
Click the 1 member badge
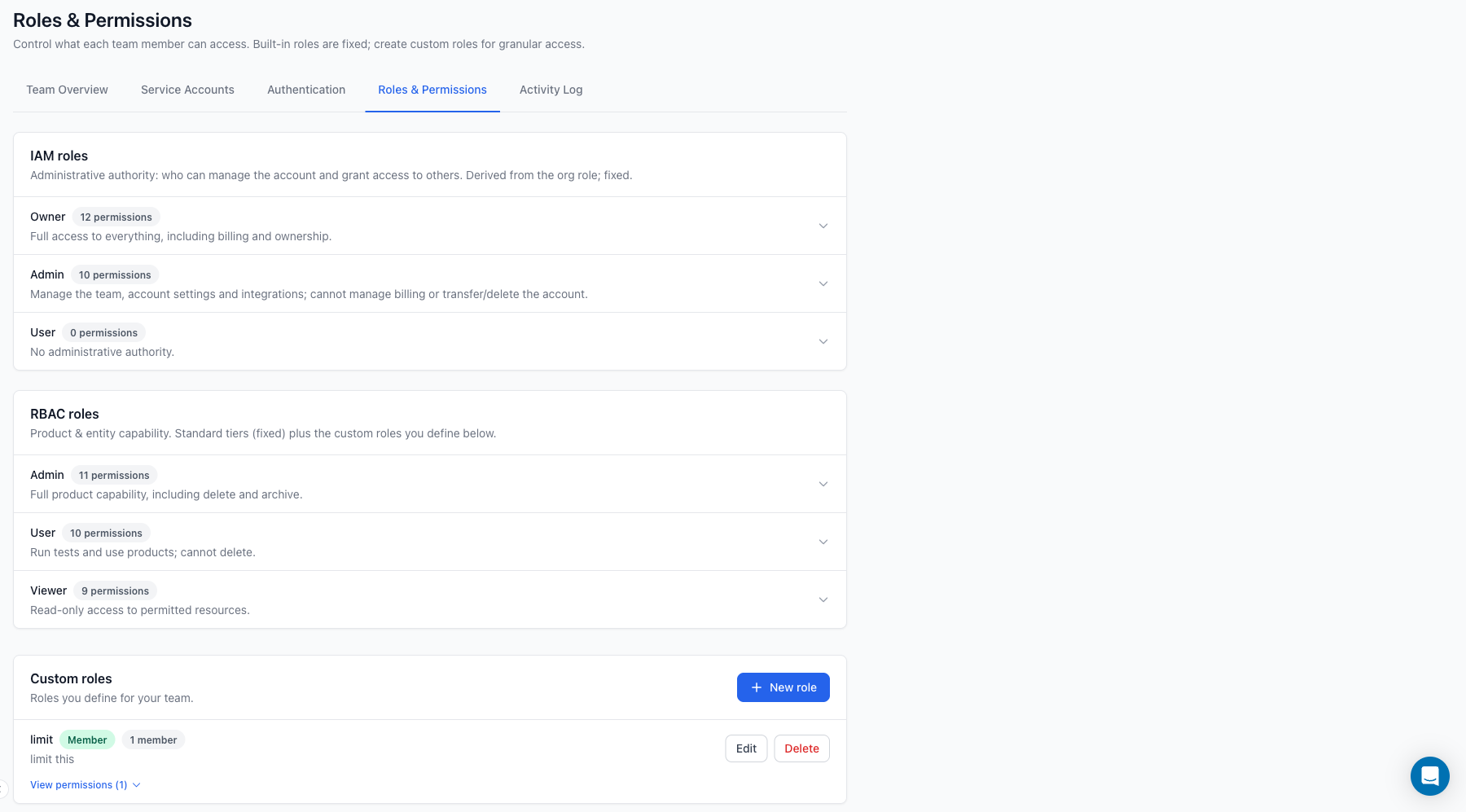pyautogui.click(x=153, y=740)
